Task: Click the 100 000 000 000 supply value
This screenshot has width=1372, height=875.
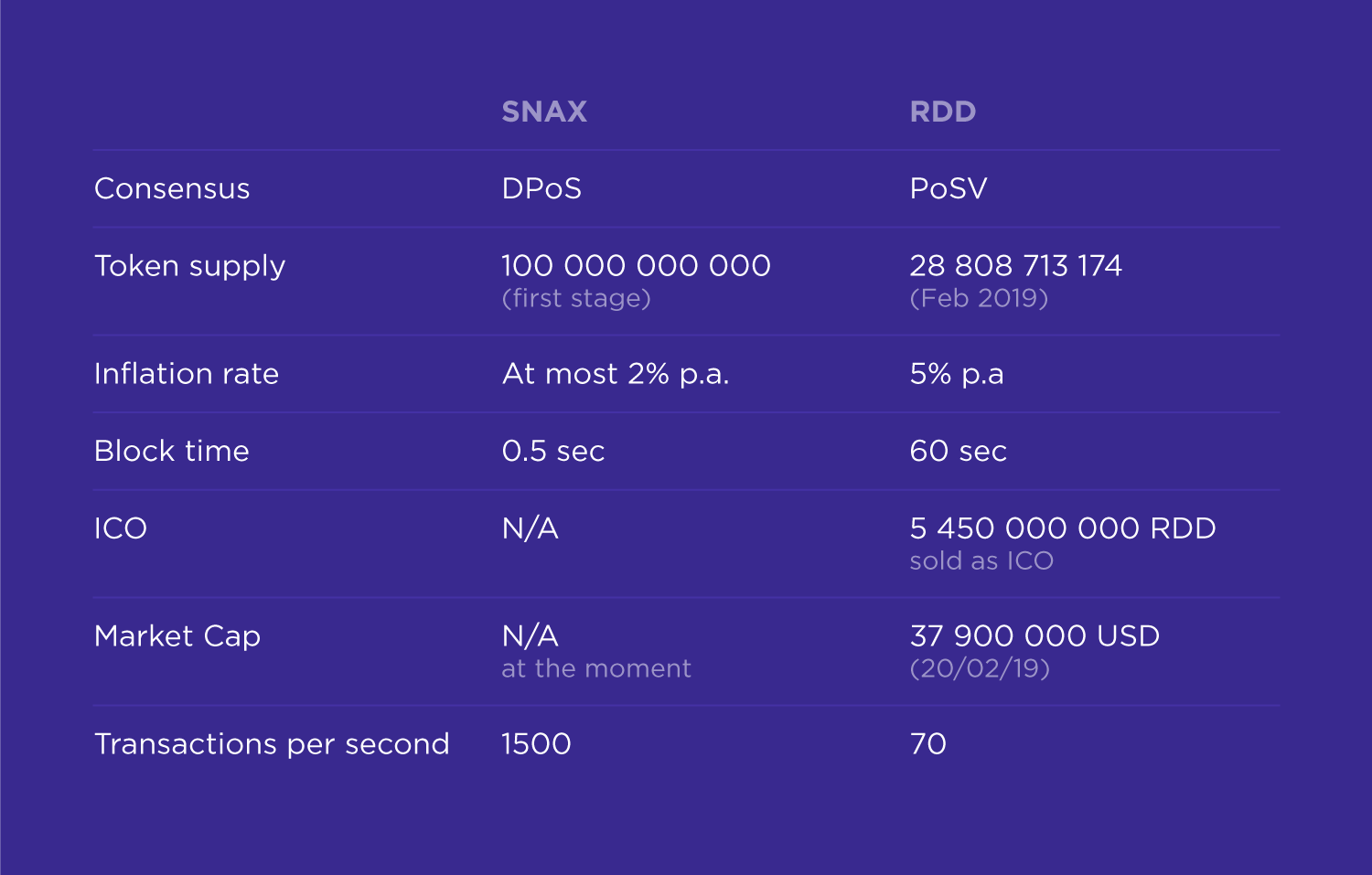Action: pos(636,266)
